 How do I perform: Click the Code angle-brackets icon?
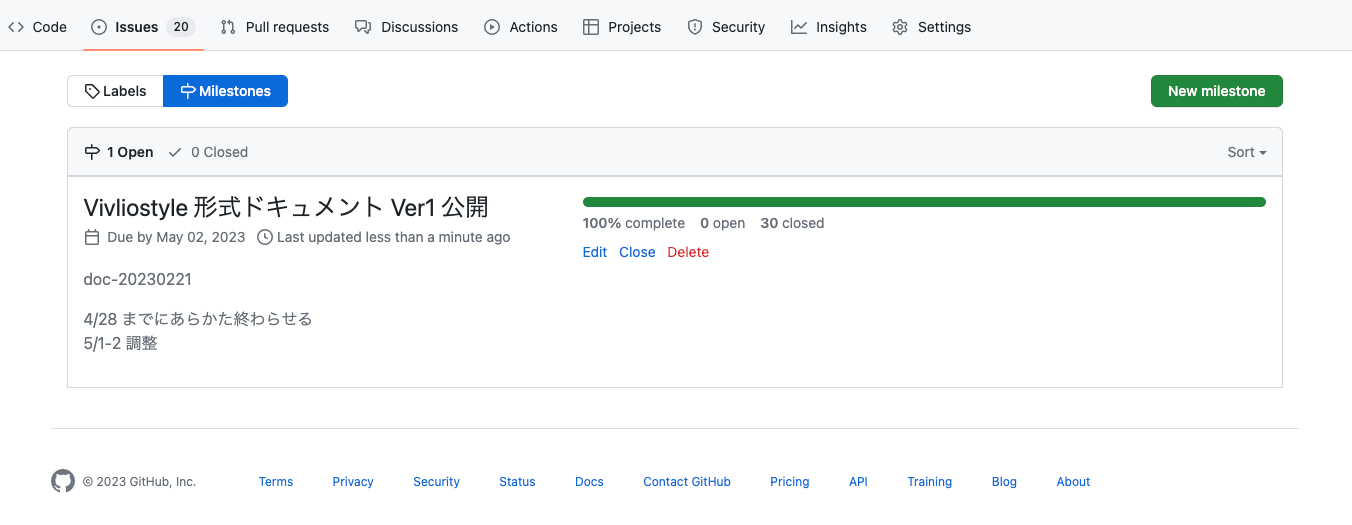[x=16, y=27]
